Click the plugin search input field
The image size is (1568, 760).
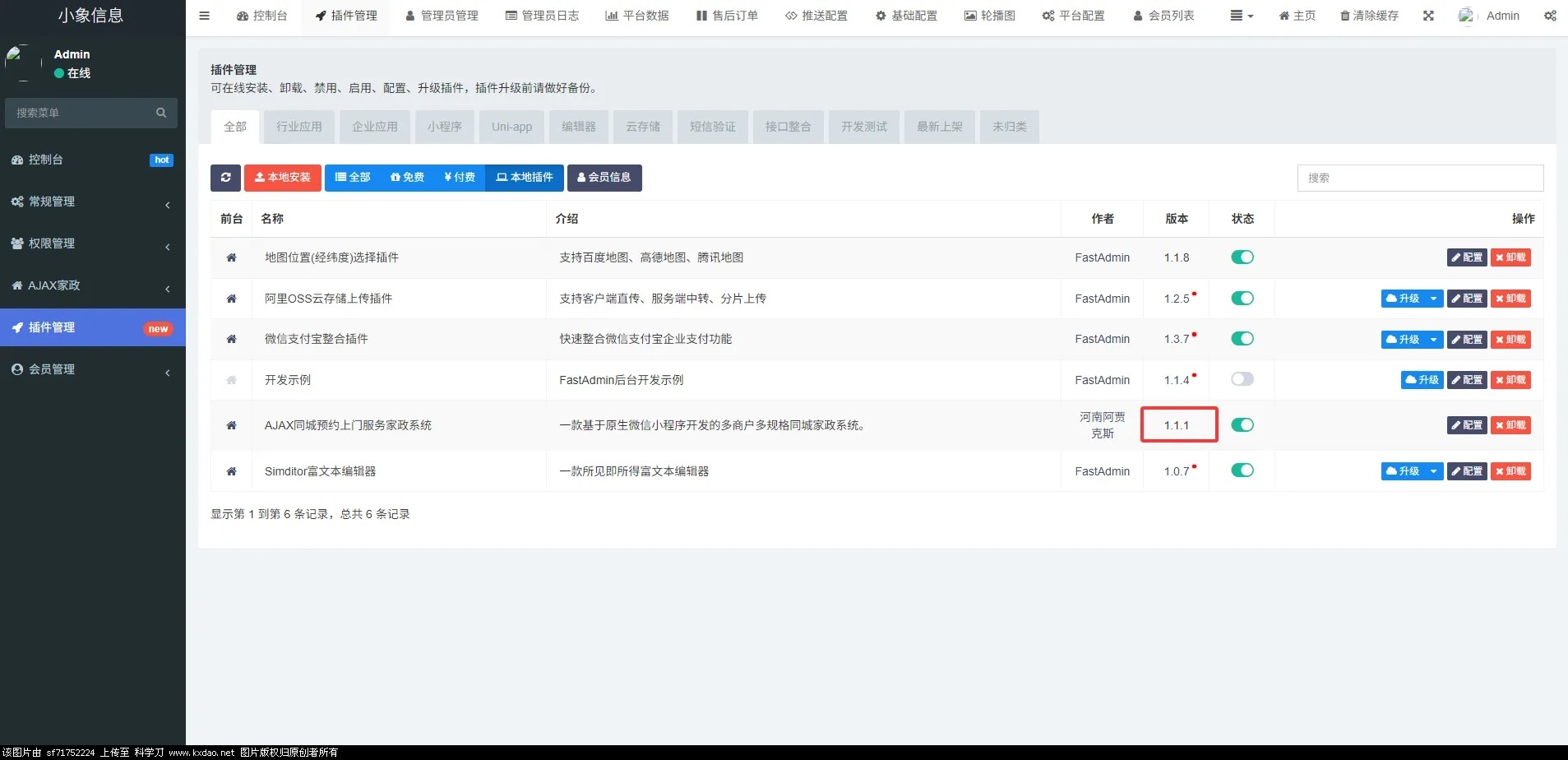point(1419,178)
